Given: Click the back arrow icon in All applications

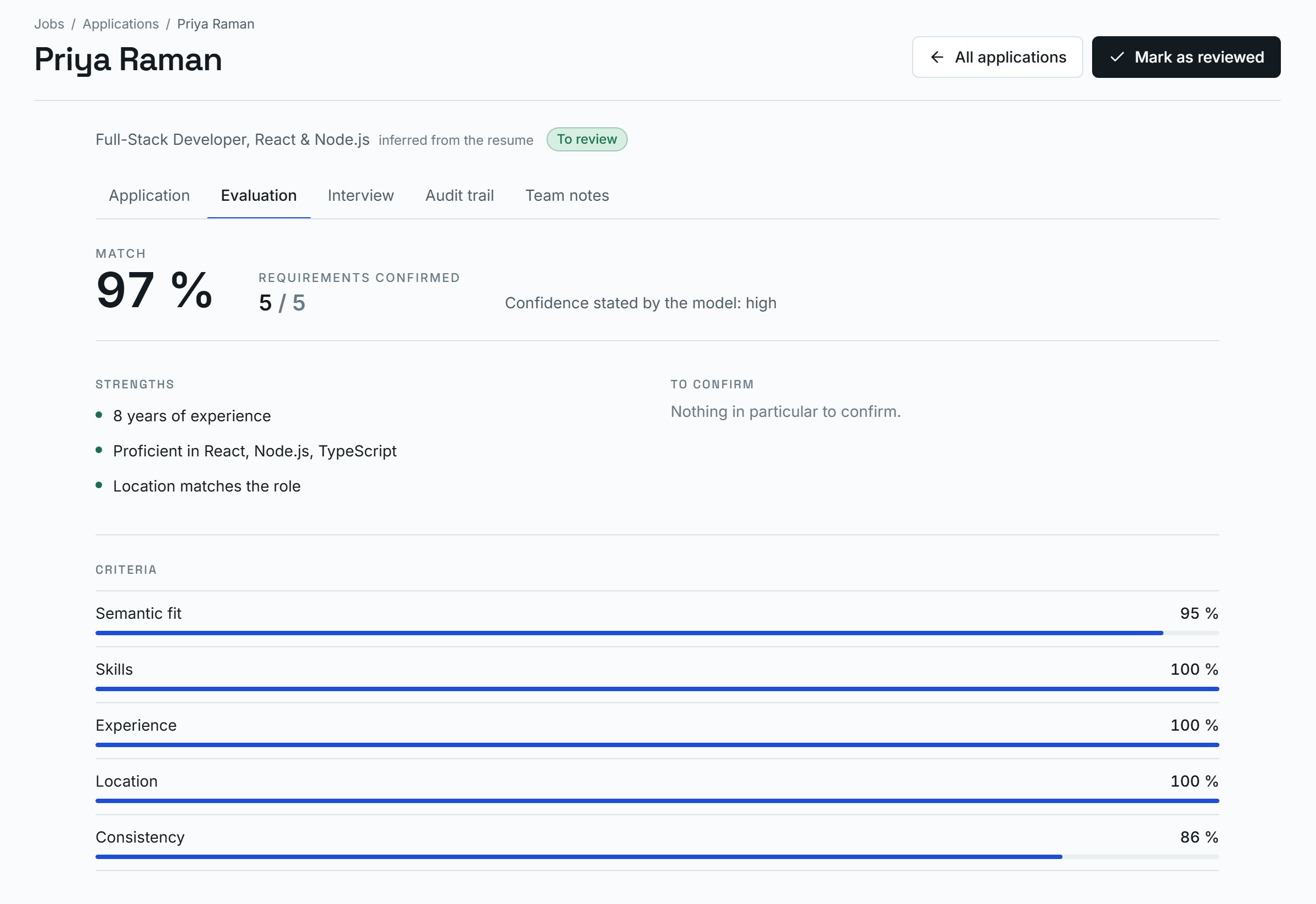Looking at the screenshot, I should click(x=937, y=57).
